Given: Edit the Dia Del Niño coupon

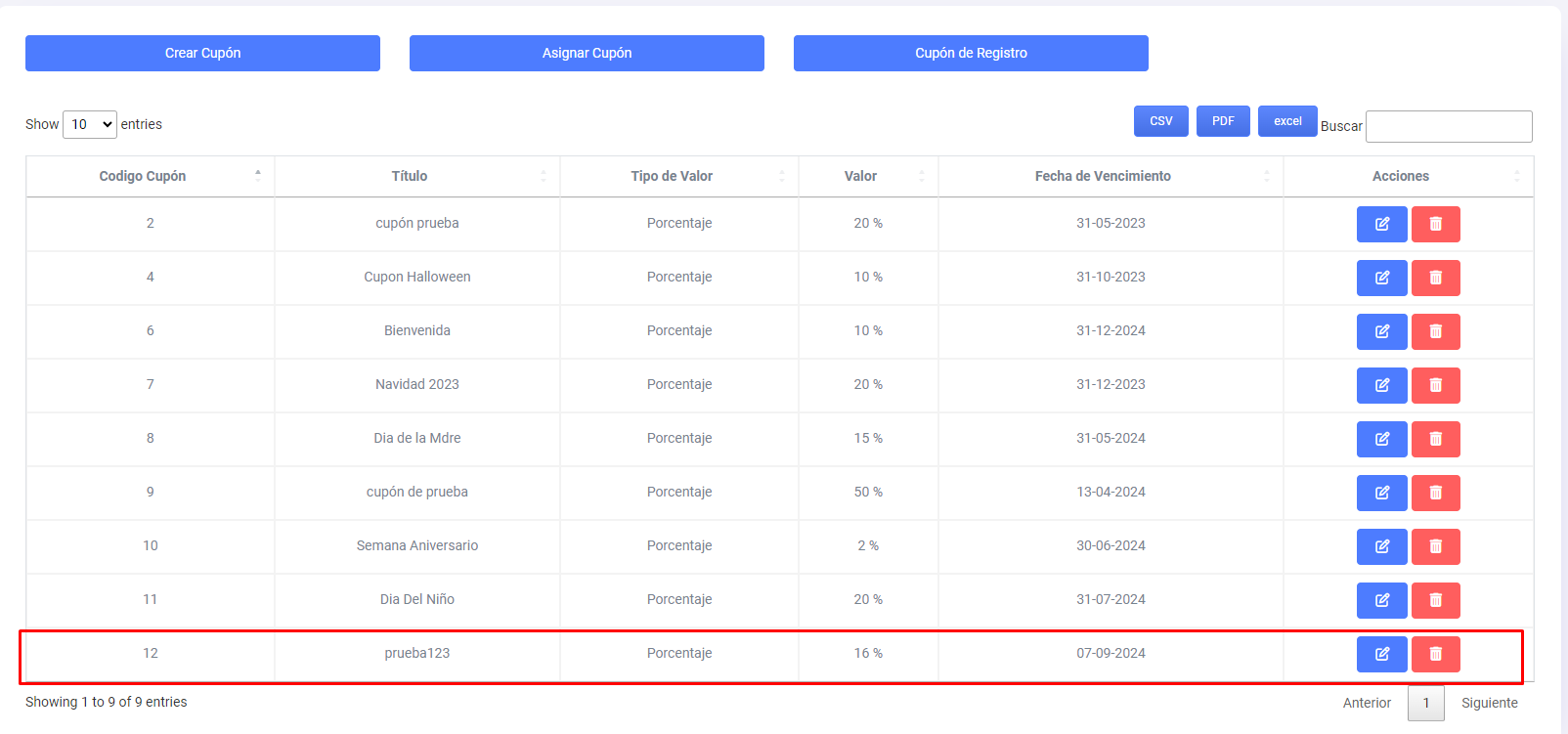Looking at the screenshot, I should [1381, 600].
